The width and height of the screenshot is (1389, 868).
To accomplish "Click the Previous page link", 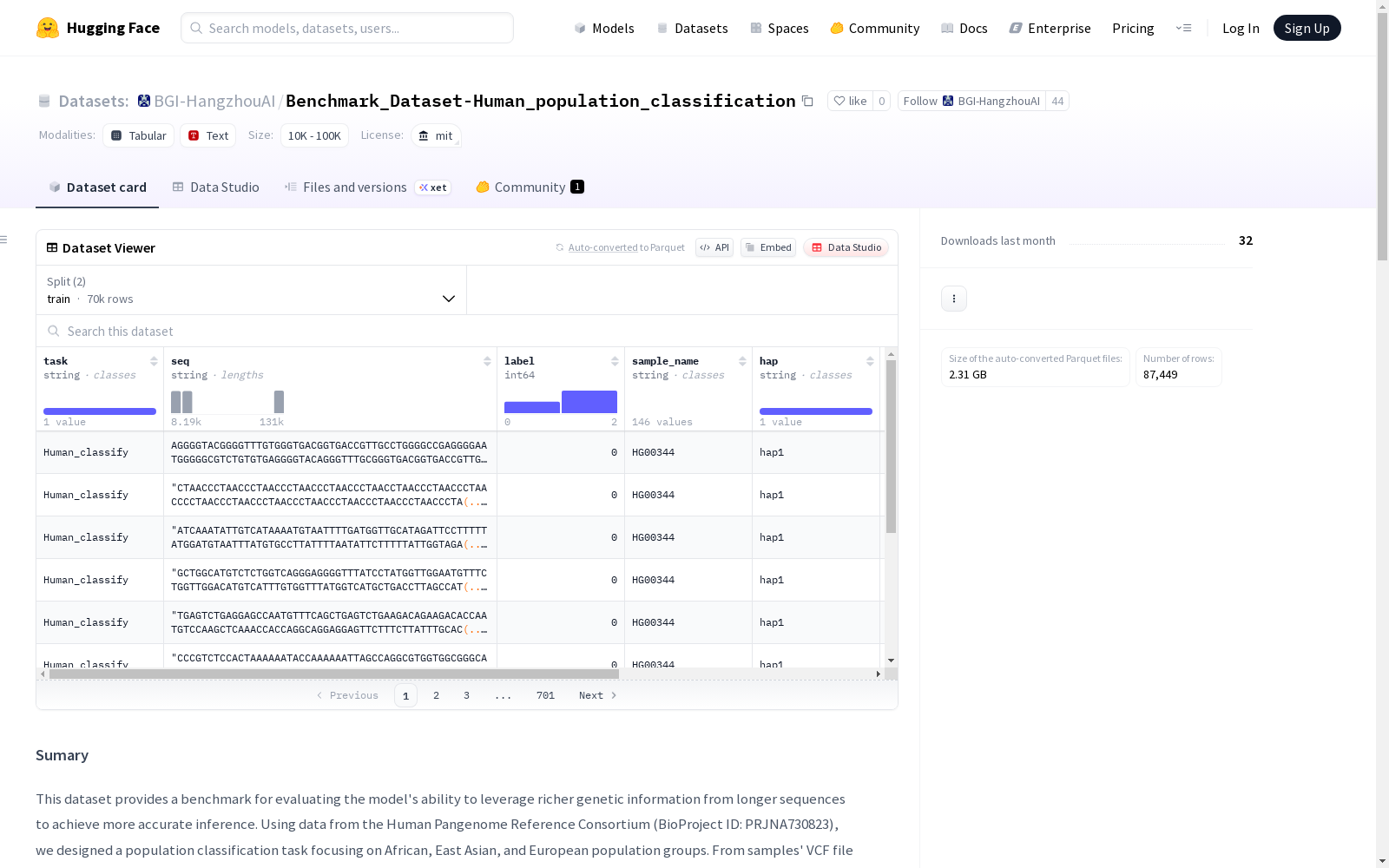I will coord(347,695).
